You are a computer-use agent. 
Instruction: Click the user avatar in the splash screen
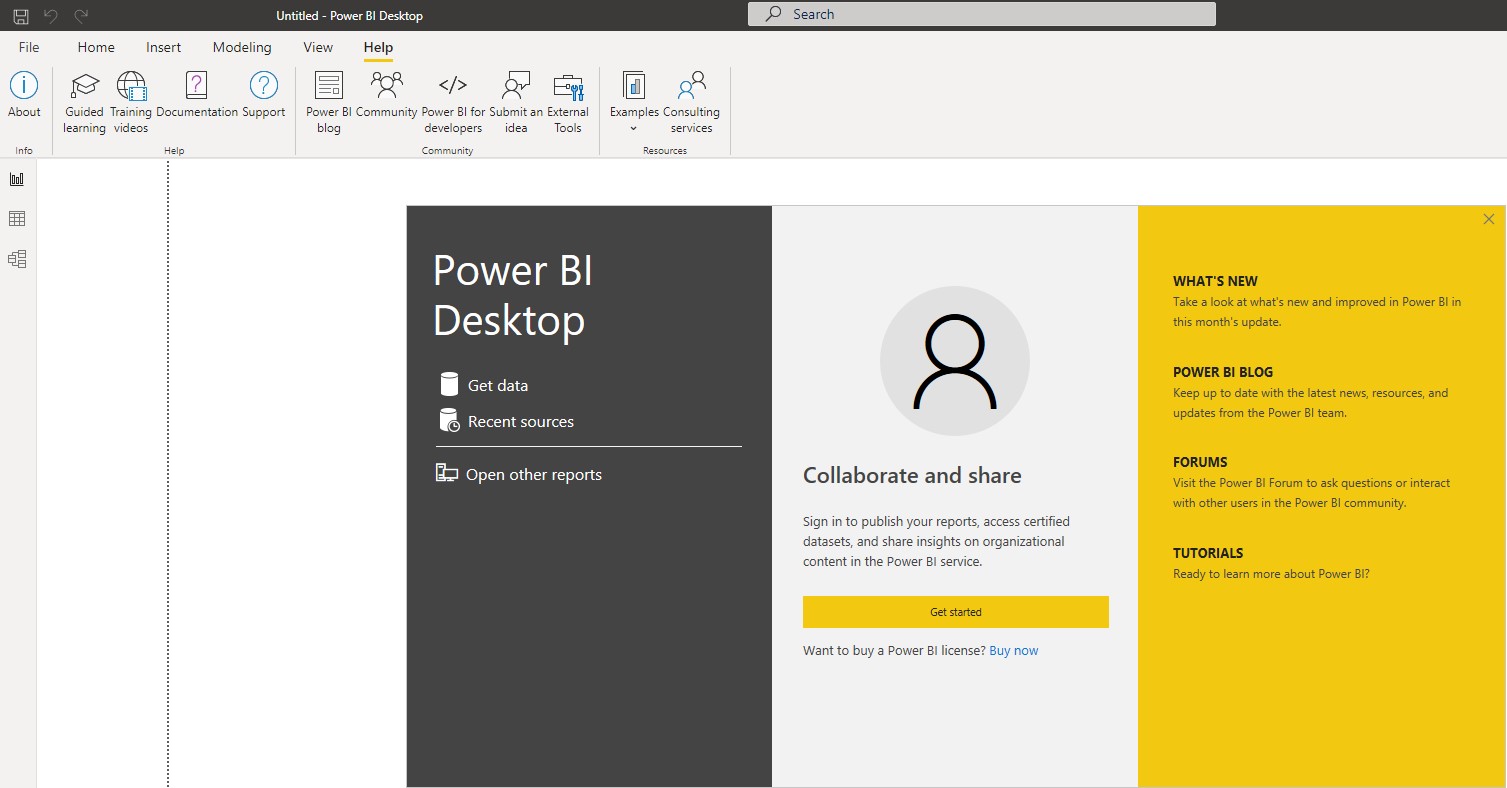(955, 361)
